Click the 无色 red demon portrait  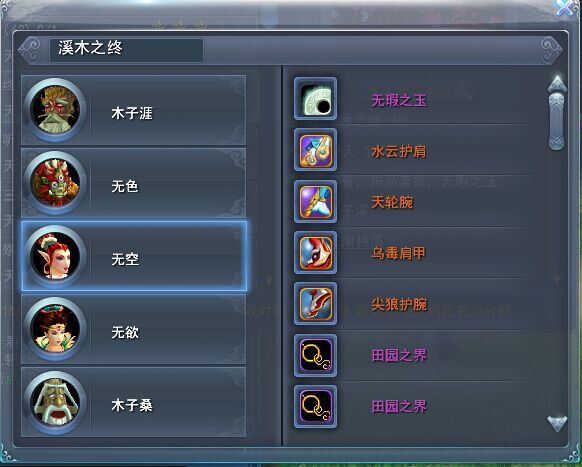[55, 183]
